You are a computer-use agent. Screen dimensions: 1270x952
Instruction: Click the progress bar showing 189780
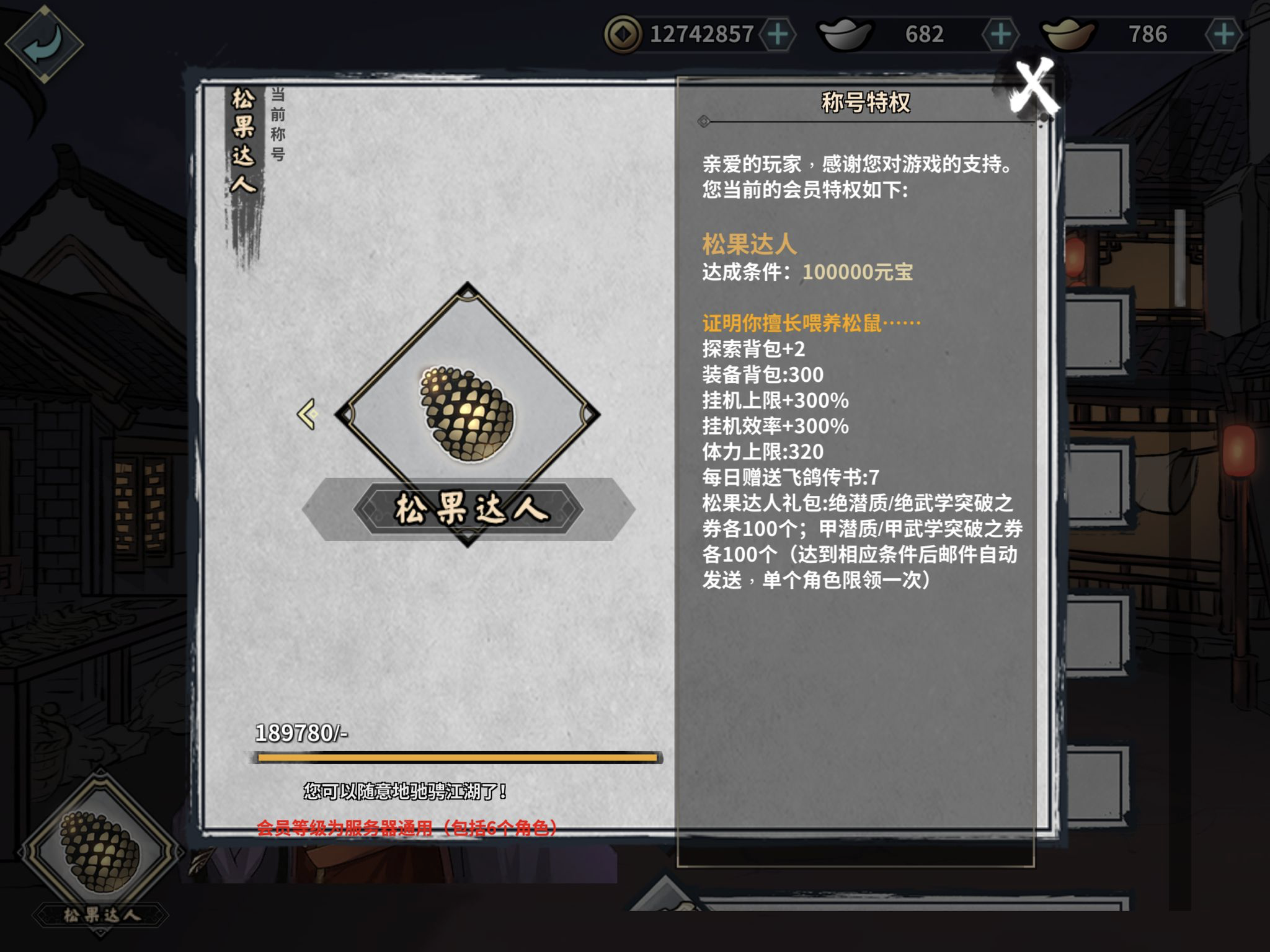[457, 757]
